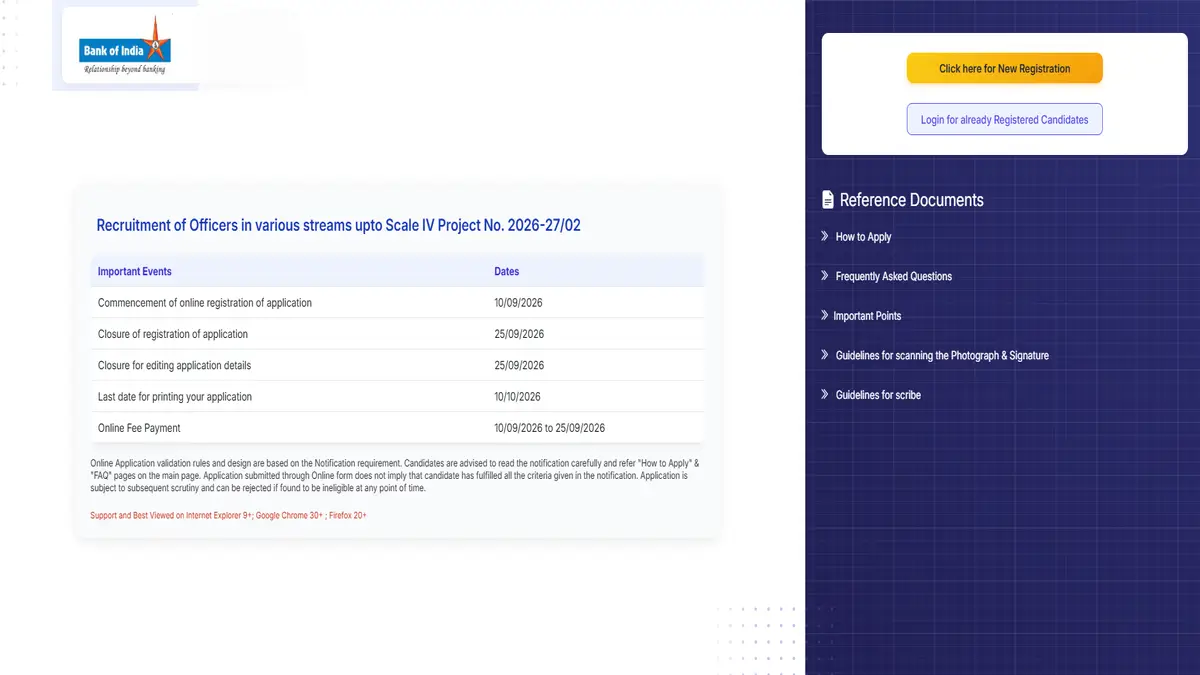The width and height of the screenshot is (1200, 675).
Task: Click here for New Registration button
Action: coord(1004,69)
